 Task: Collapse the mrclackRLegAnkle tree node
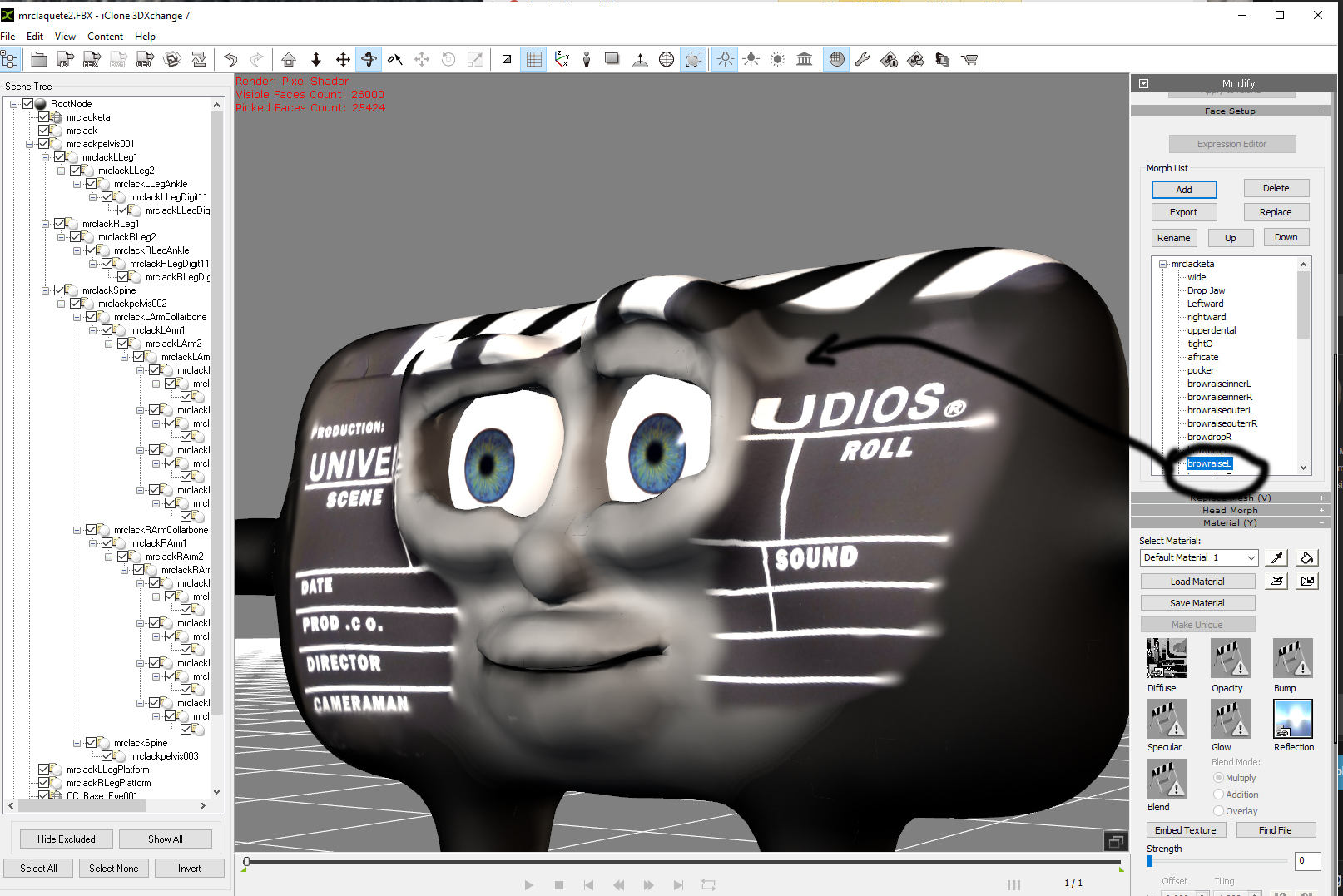coord(77,250)
